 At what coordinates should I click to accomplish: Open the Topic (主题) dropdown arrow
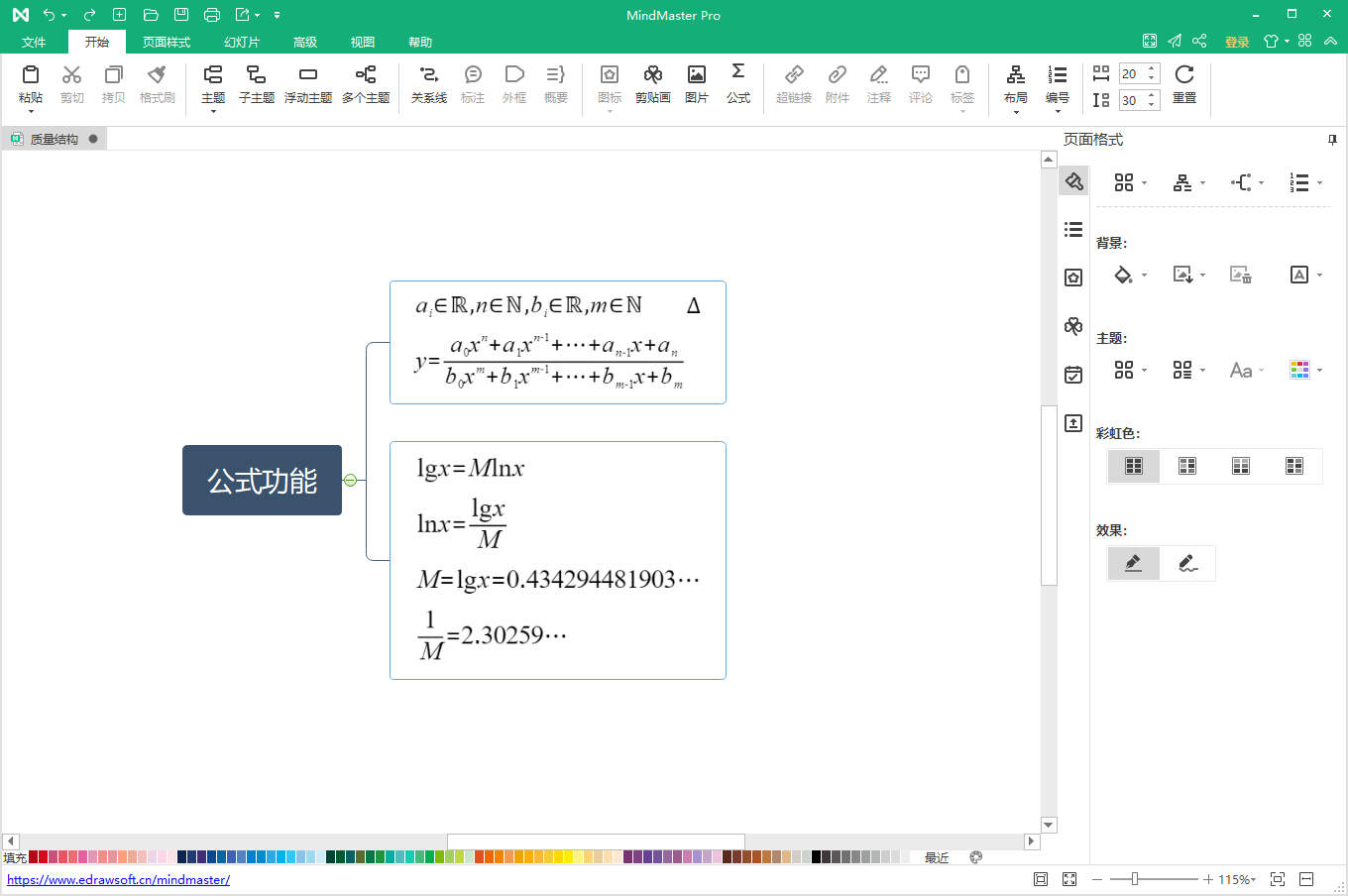[x=213, y=111]
